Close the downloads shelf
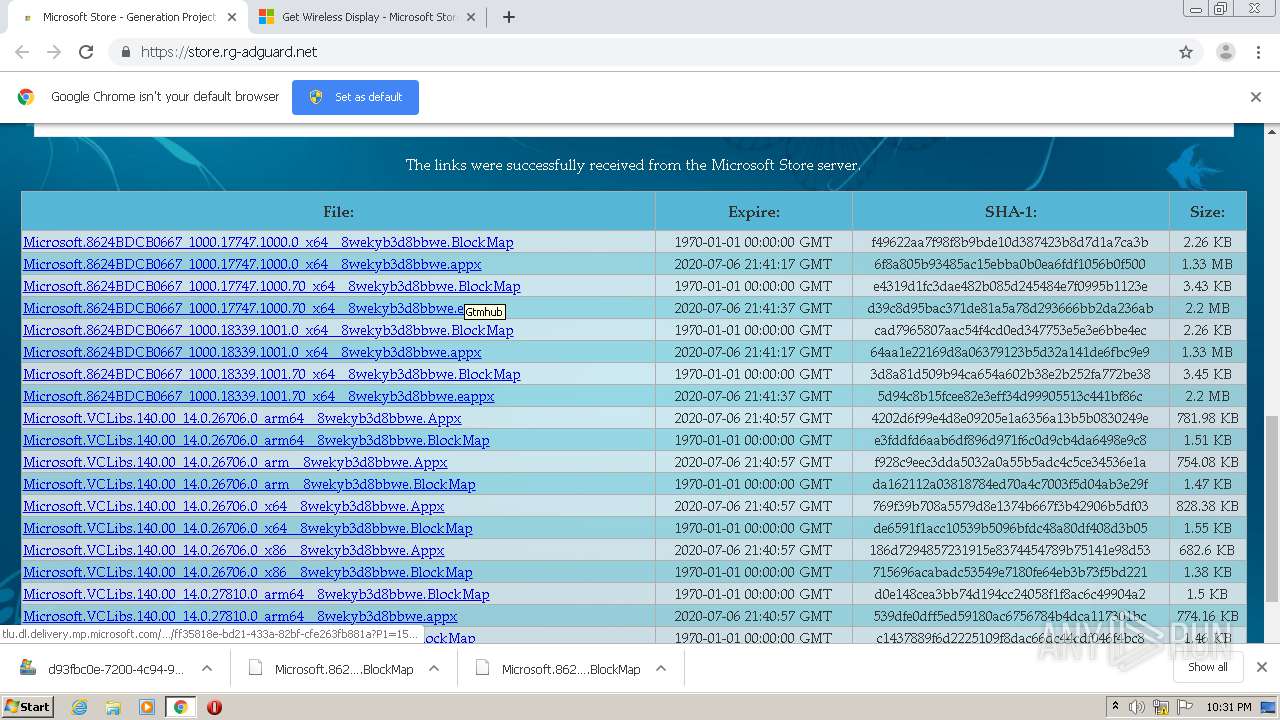The width and height of the screenshot is (1280, 720). (1261, 667)
